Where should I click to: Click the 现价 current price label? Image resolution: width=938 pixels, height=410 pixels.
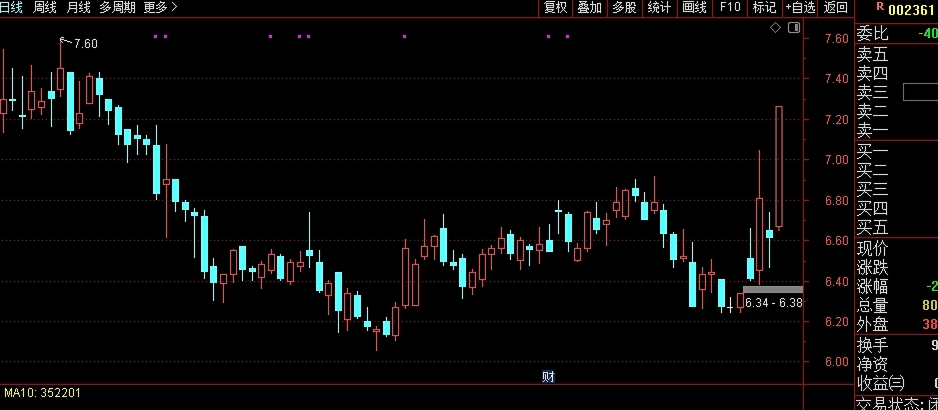click(873, 248)
